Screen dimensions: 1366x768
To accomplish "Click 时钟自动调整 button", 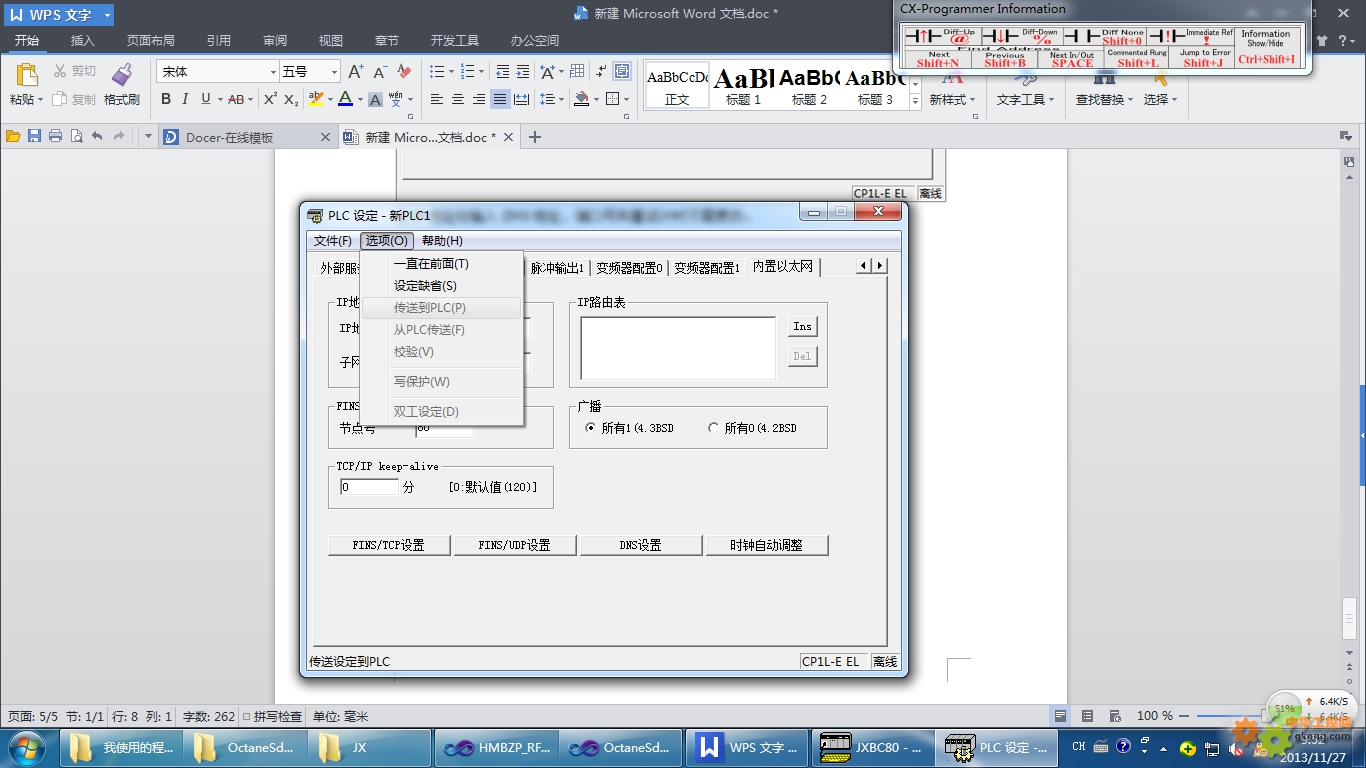I will click(766, 545).
